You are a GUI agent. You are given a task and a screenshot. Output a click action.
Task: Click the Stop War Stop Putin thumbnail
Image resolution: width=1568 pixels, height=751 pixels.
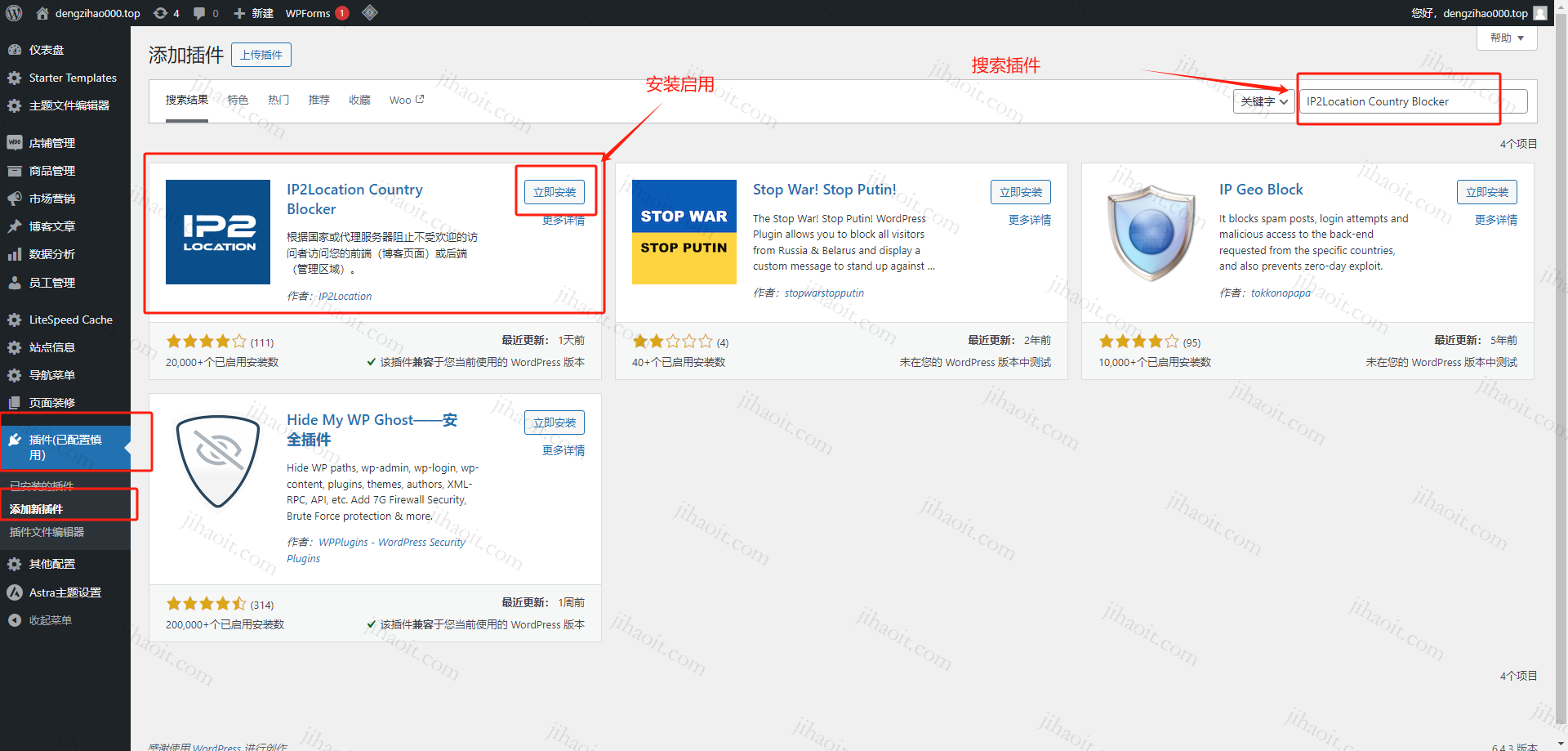tap(684, 232)
